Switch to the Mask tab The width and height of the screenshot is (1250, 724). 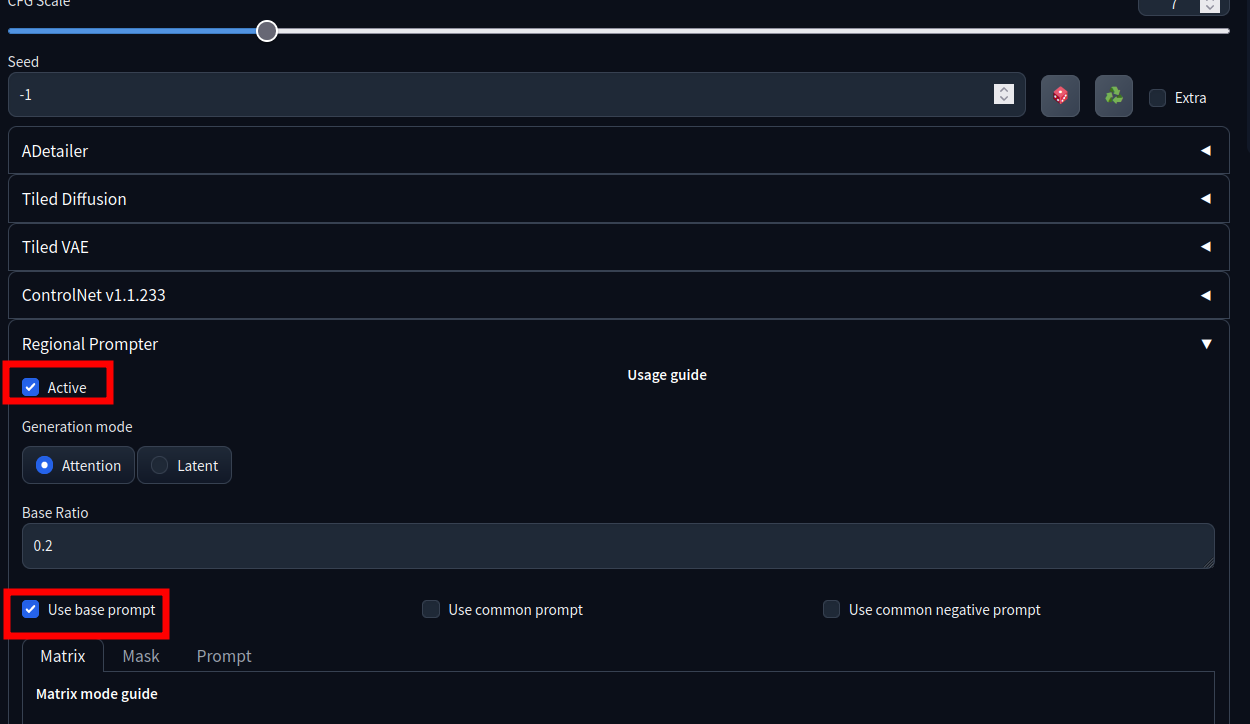141,656
